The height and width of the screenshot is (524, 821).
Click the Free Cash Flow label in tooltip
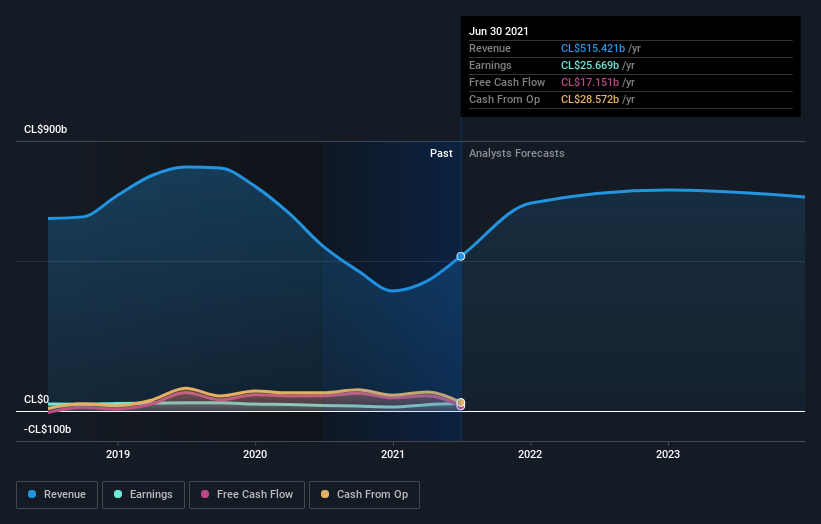(x=507, y=82)
